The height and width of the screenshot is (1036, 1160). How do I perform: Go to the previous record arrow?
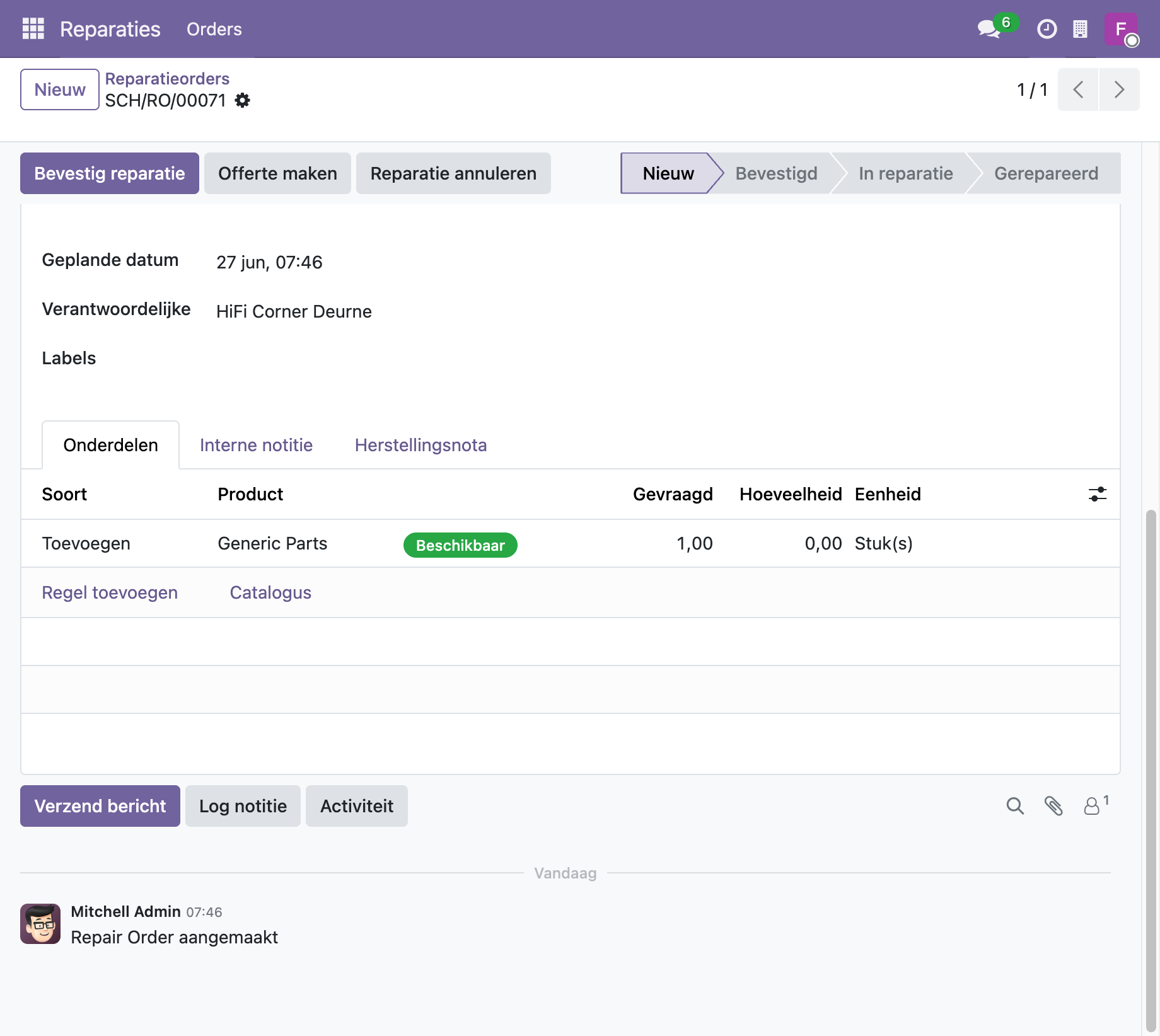[1078, 89]
